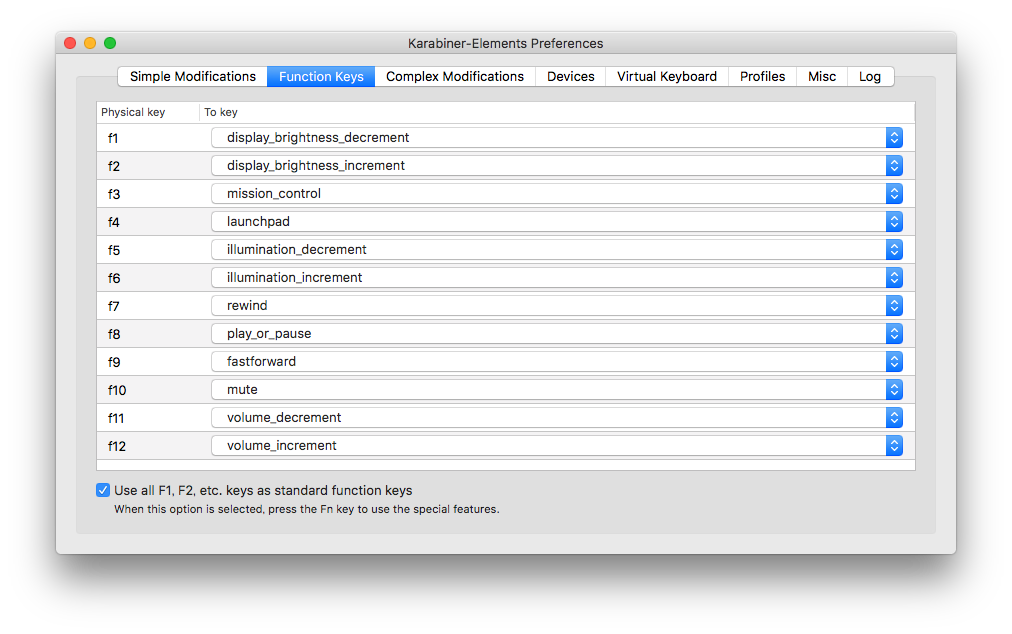Click the Karabiner-Elements Preferences window title
The height and width of the screenshot is (634, 1012).
505,43
